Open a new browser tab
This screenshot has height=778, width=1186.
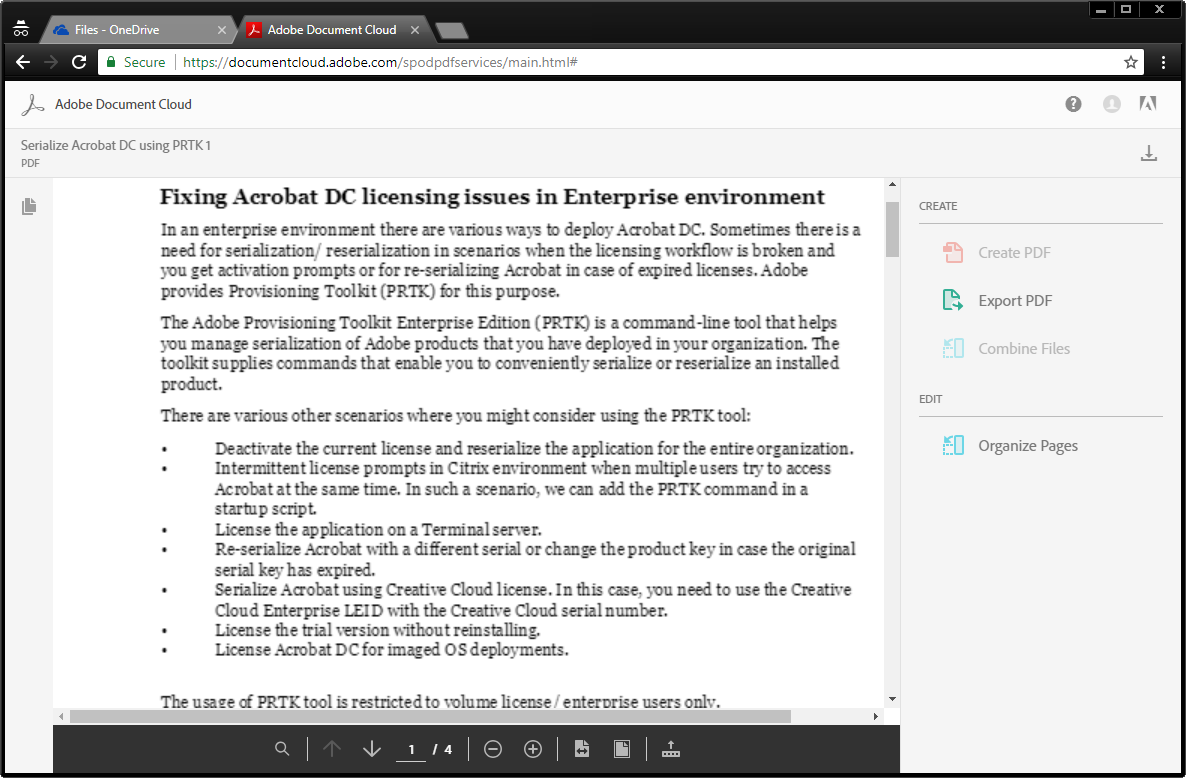tap(452, 30)
